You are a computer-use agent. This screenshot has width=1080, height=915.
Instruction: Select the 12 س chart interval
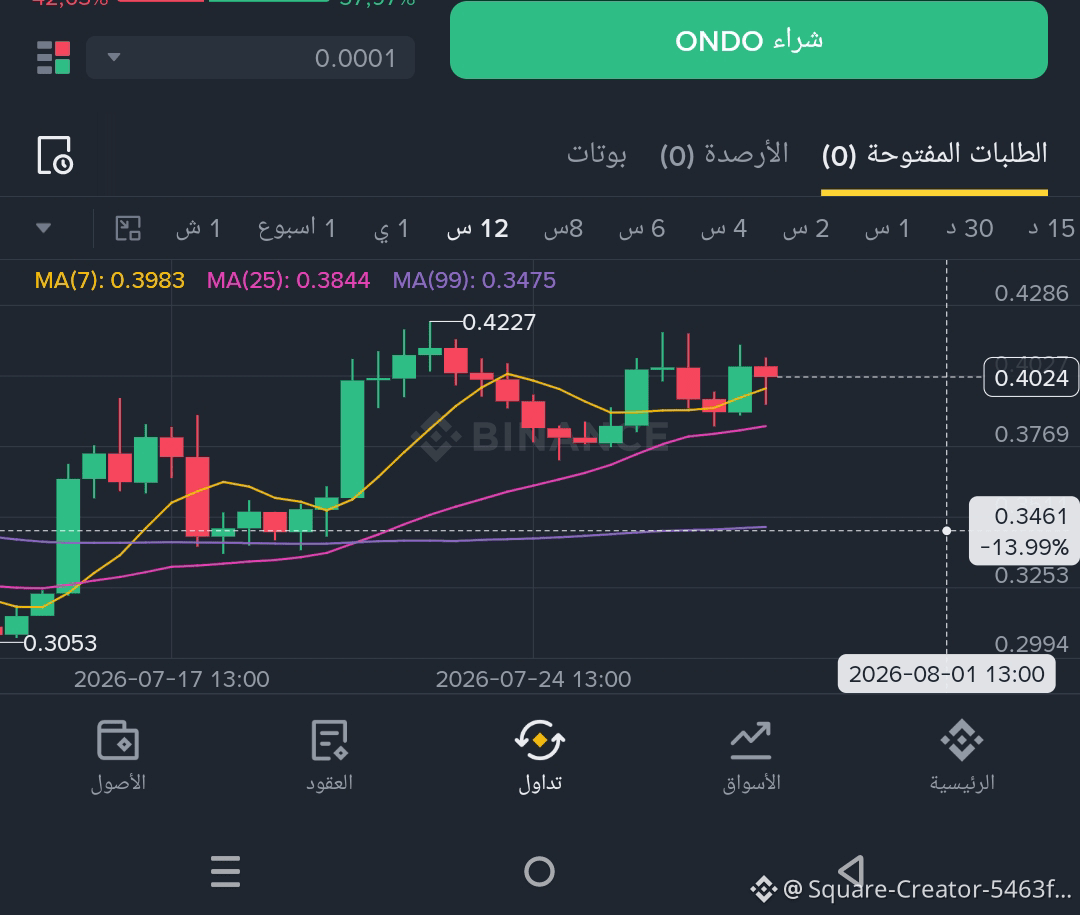click(477, 228)
